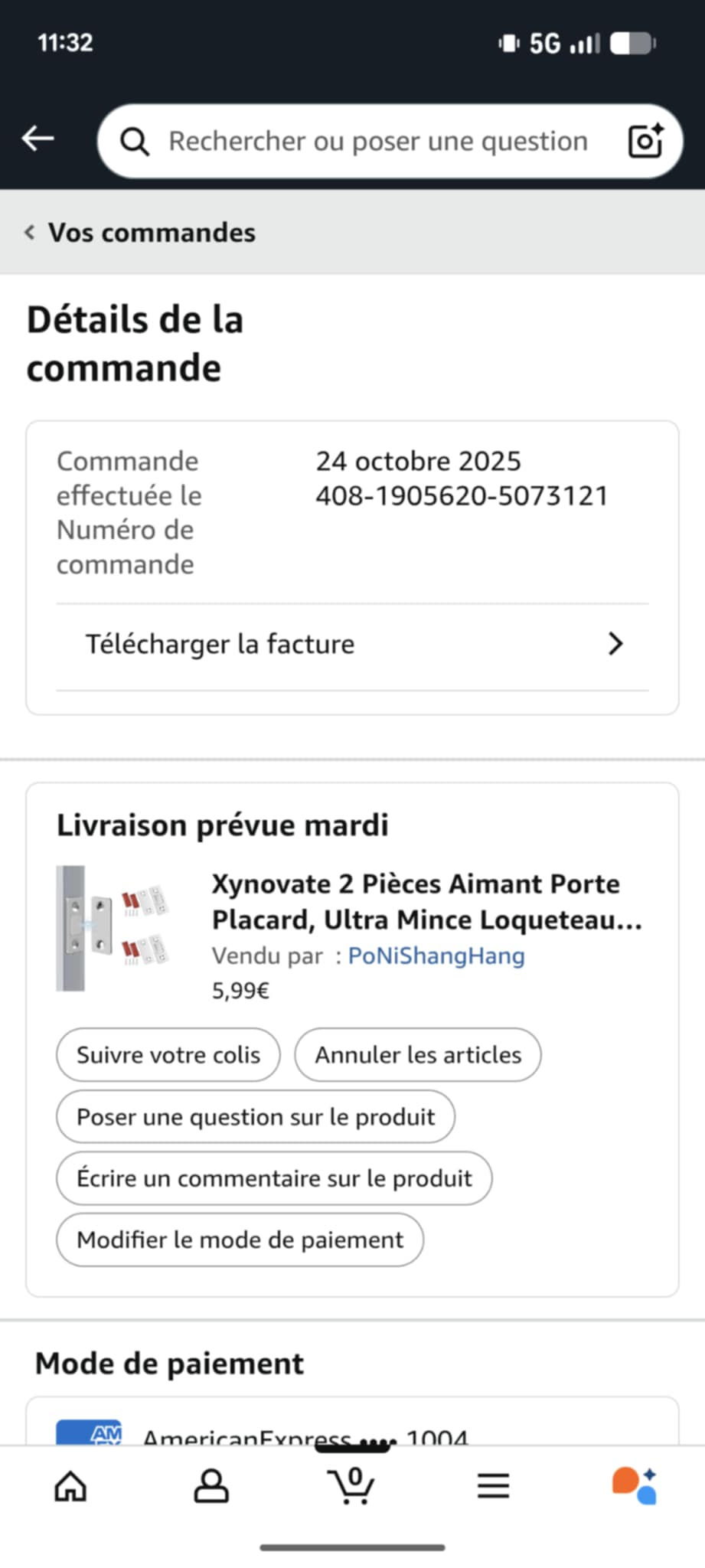Tap Suivre votre colis button
705x1568 pixels.
coord(168,1055)
